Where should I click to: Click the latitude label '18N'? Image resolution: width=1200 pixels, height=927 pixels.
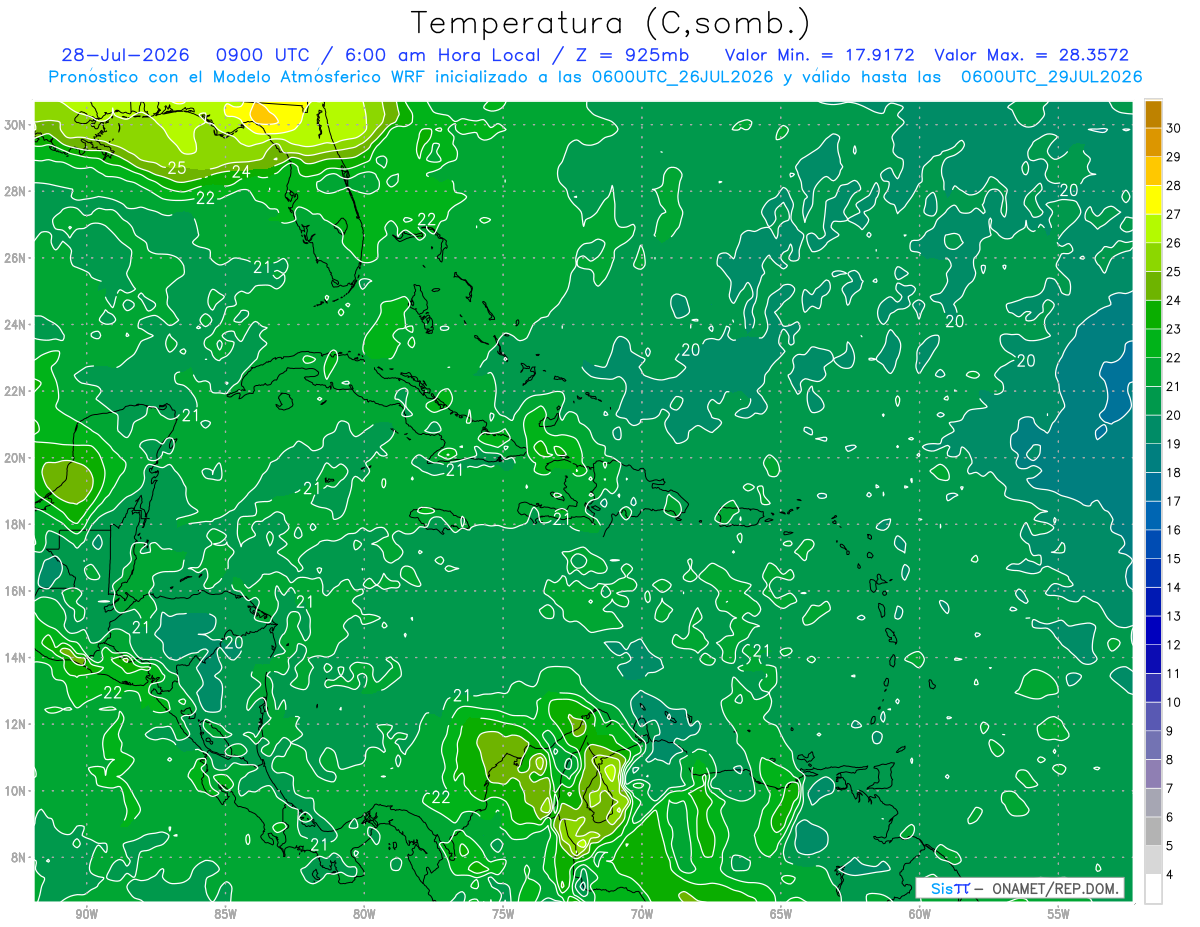point(15,524)
